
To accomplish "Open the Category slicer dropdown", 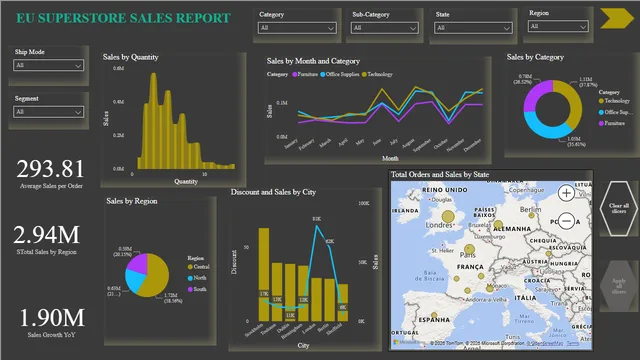I will (297, 28).
